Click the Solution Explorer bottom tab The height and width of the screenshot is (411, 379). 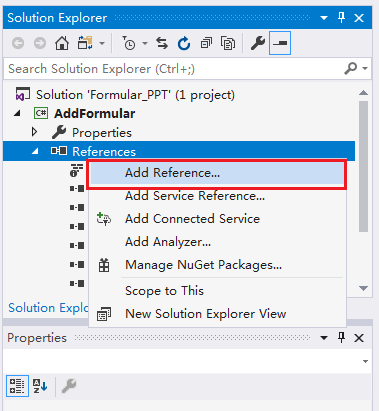click(48, 308)
